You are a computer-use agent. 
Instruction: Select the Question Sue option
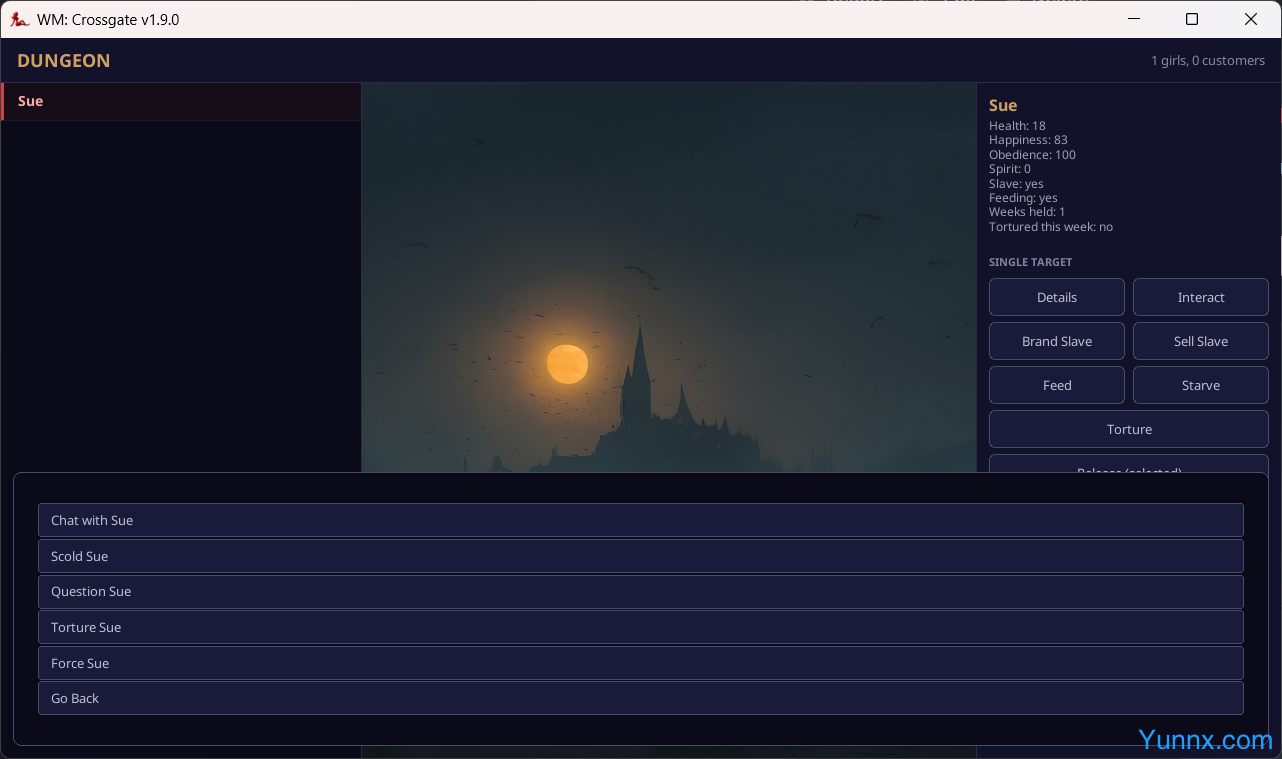pos(640,592)
